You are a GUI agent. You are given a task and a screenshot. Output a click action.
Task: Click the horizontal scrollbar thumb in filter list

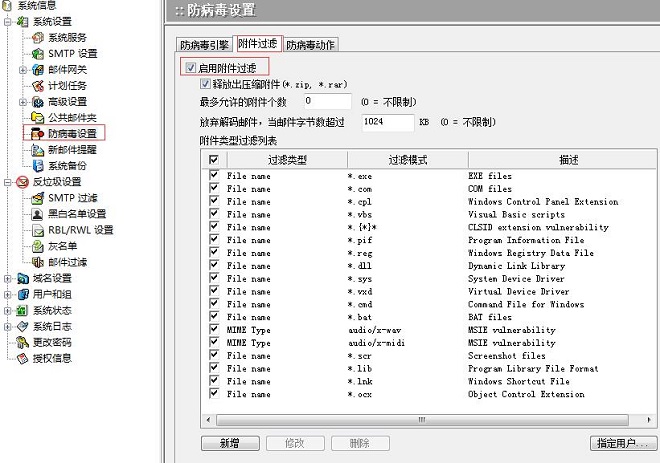point(422,420)
